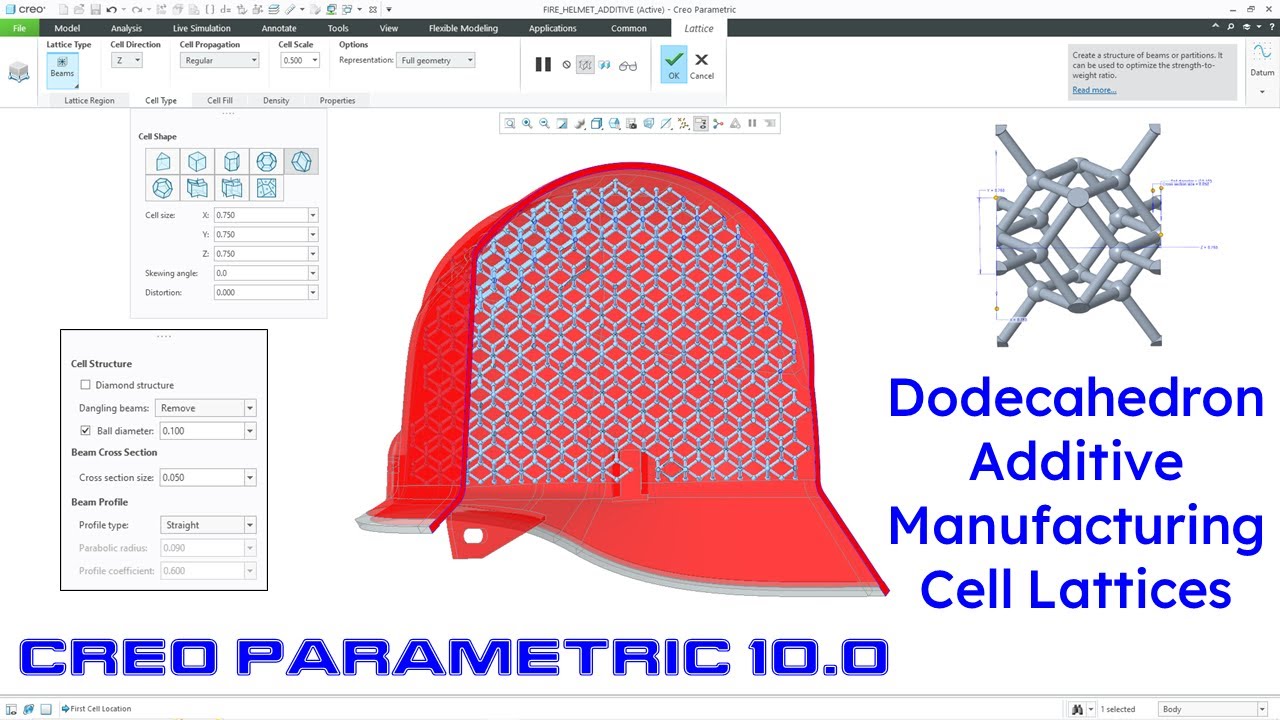Screen dimensions: 1280x720
Task: Select the third cell shape in top row
Action: 232,161
